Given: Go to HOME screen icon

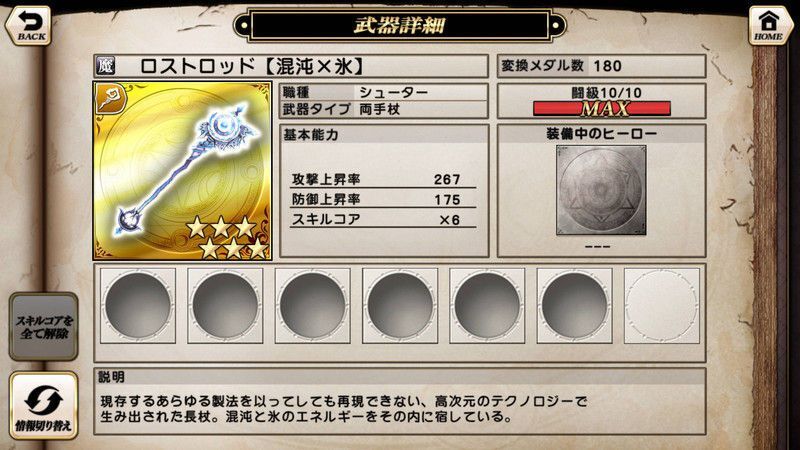Looking at the screenshot, I should click(769, 26).
